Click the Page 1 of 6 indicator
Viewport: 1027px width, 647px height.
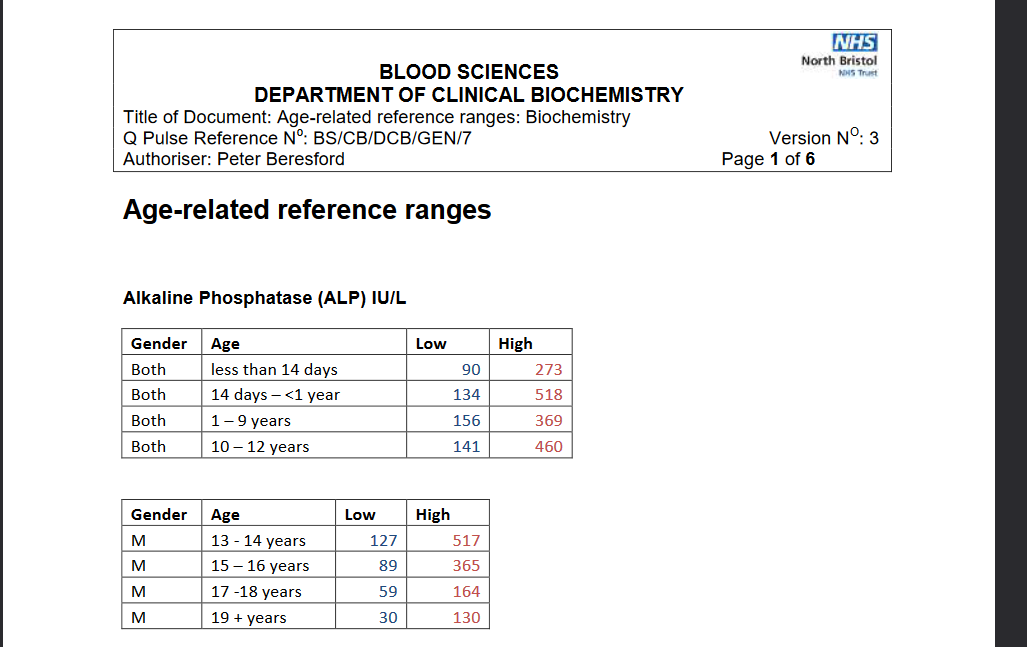click(x=767, y=159)
